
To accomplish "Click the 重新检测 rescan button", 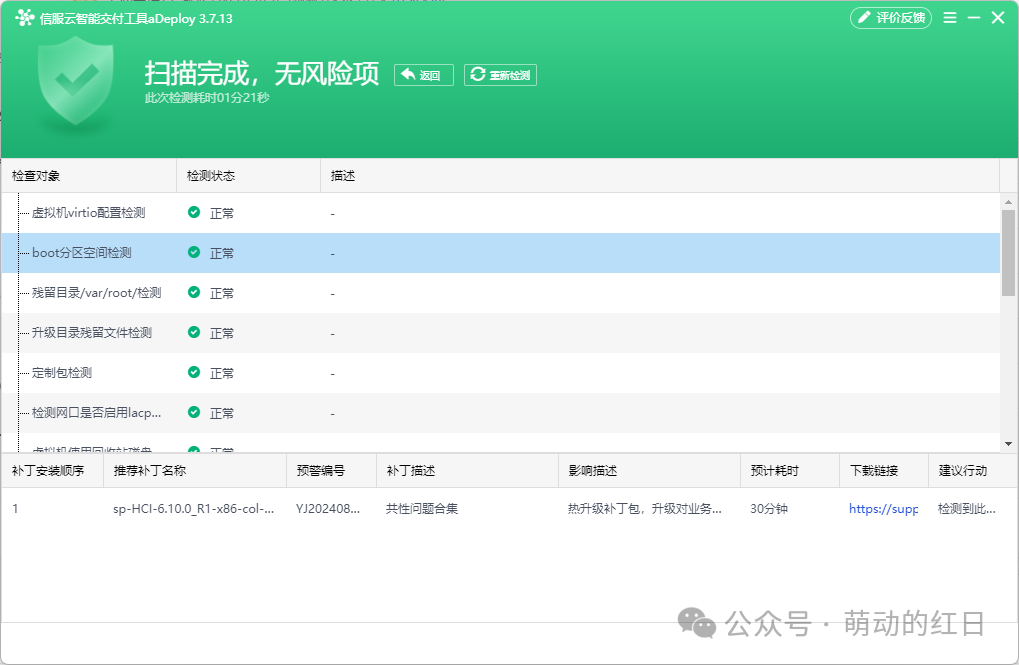I will pyautogui.click(x=500, y=75).
